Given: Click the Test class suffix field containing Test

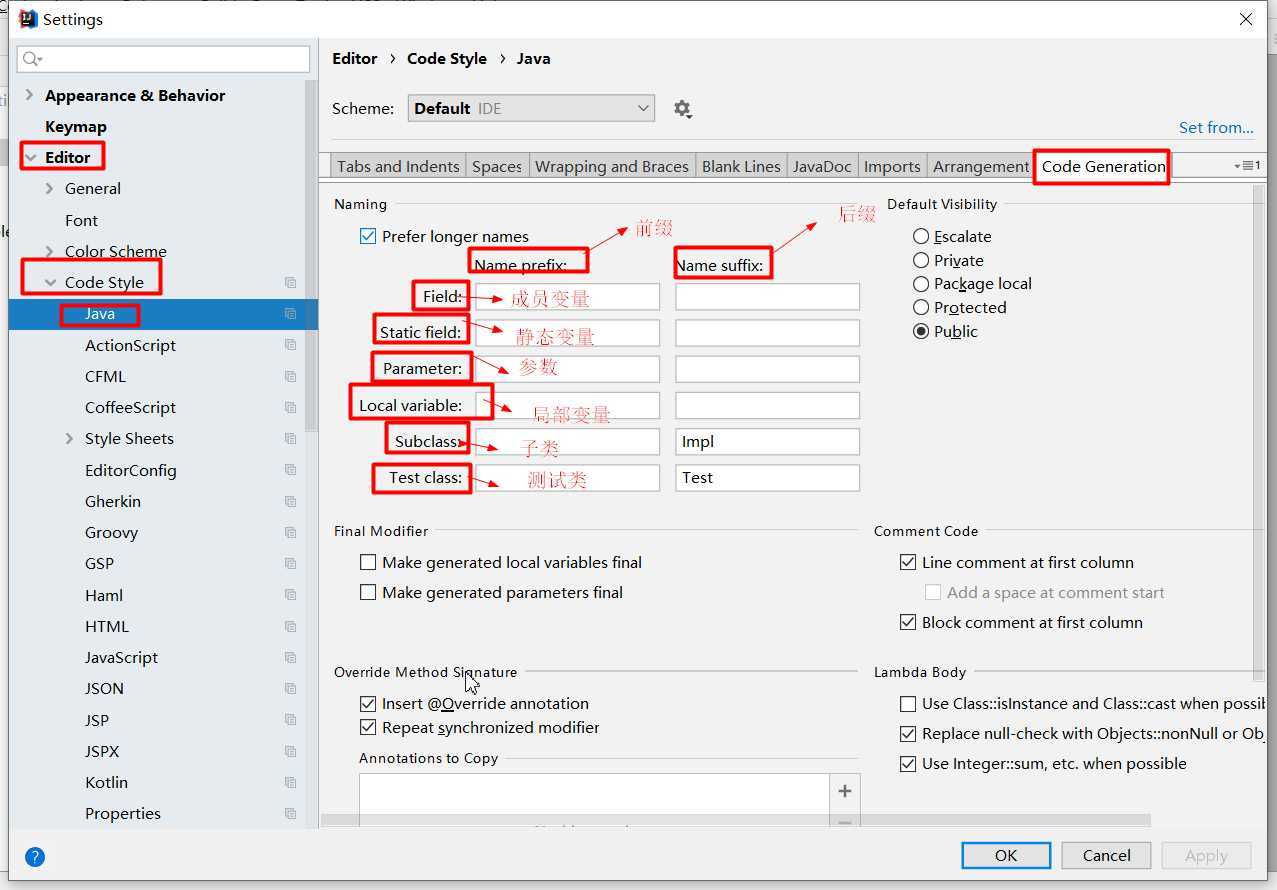Looking at the screenshot, I should tap(767, 478).
